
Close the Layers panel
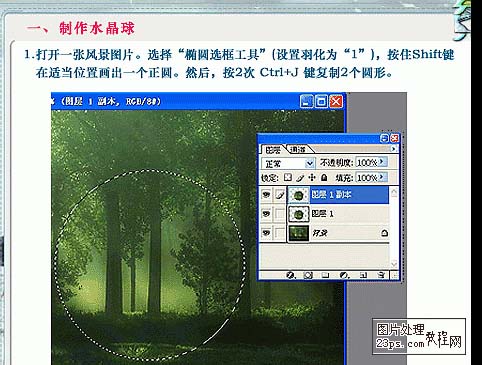coord(394,138)
